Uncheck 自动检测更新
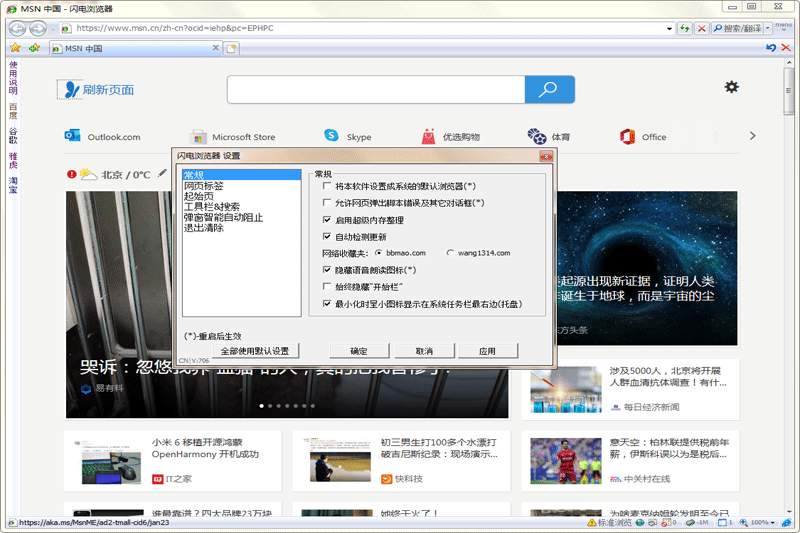The height and width of the screenshot is (533, 800). pos(327,236)
